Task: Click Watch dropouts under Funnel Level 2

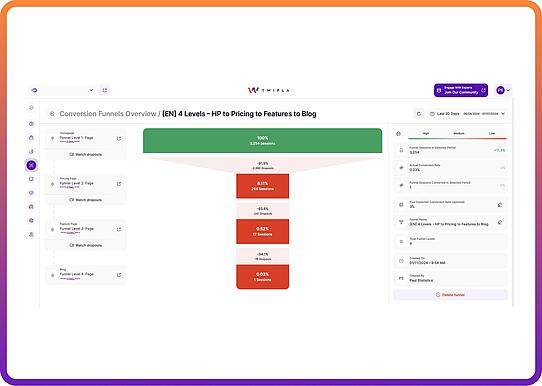Action: pyautogui.click(x=85, y=200)
